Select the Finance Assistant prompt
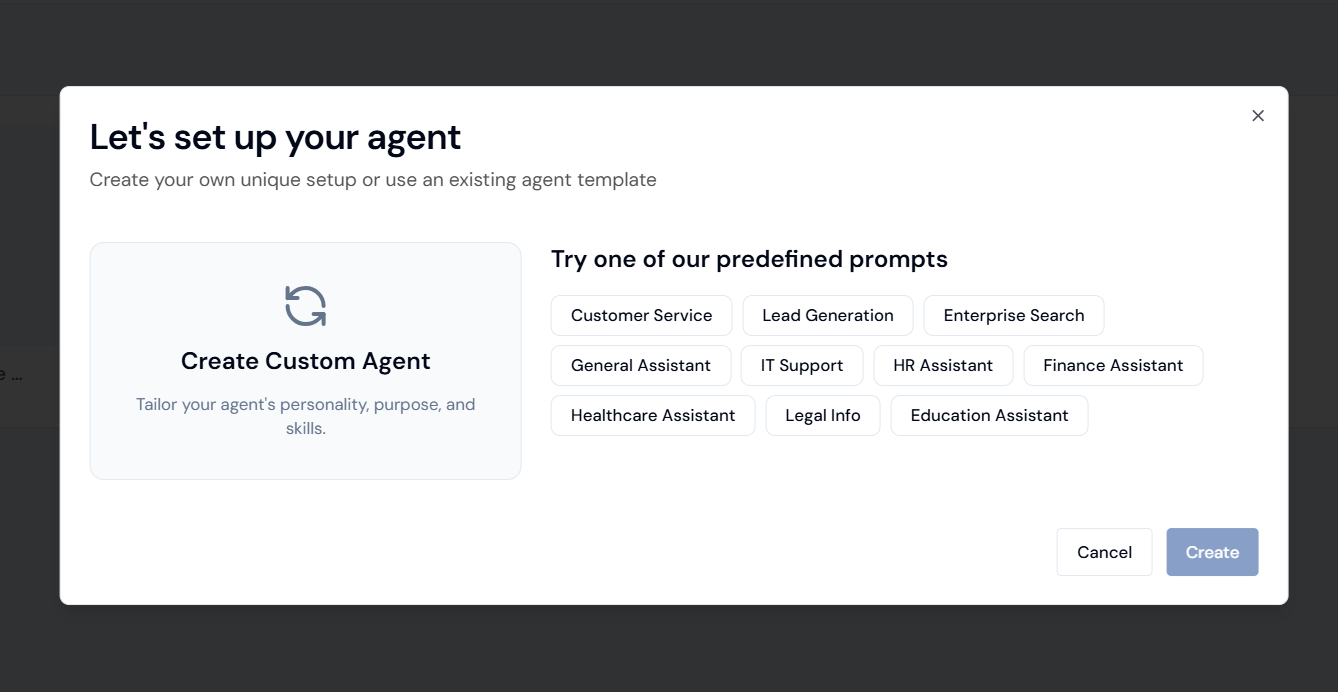 pyautogui.click(x=1112, y=366)
